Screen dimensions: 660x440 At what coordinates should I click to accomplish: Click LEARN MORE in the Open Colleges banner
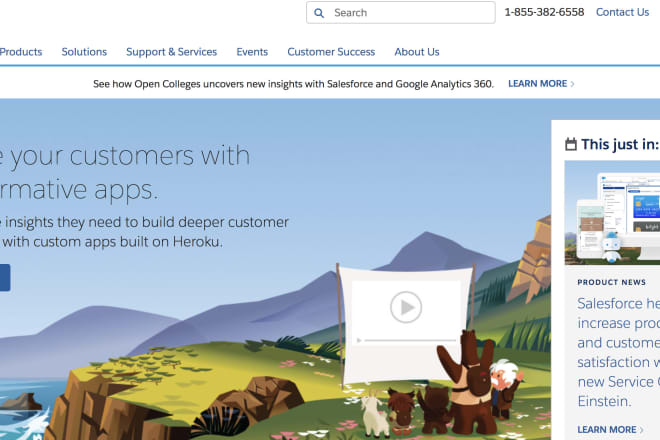[538, 84]
